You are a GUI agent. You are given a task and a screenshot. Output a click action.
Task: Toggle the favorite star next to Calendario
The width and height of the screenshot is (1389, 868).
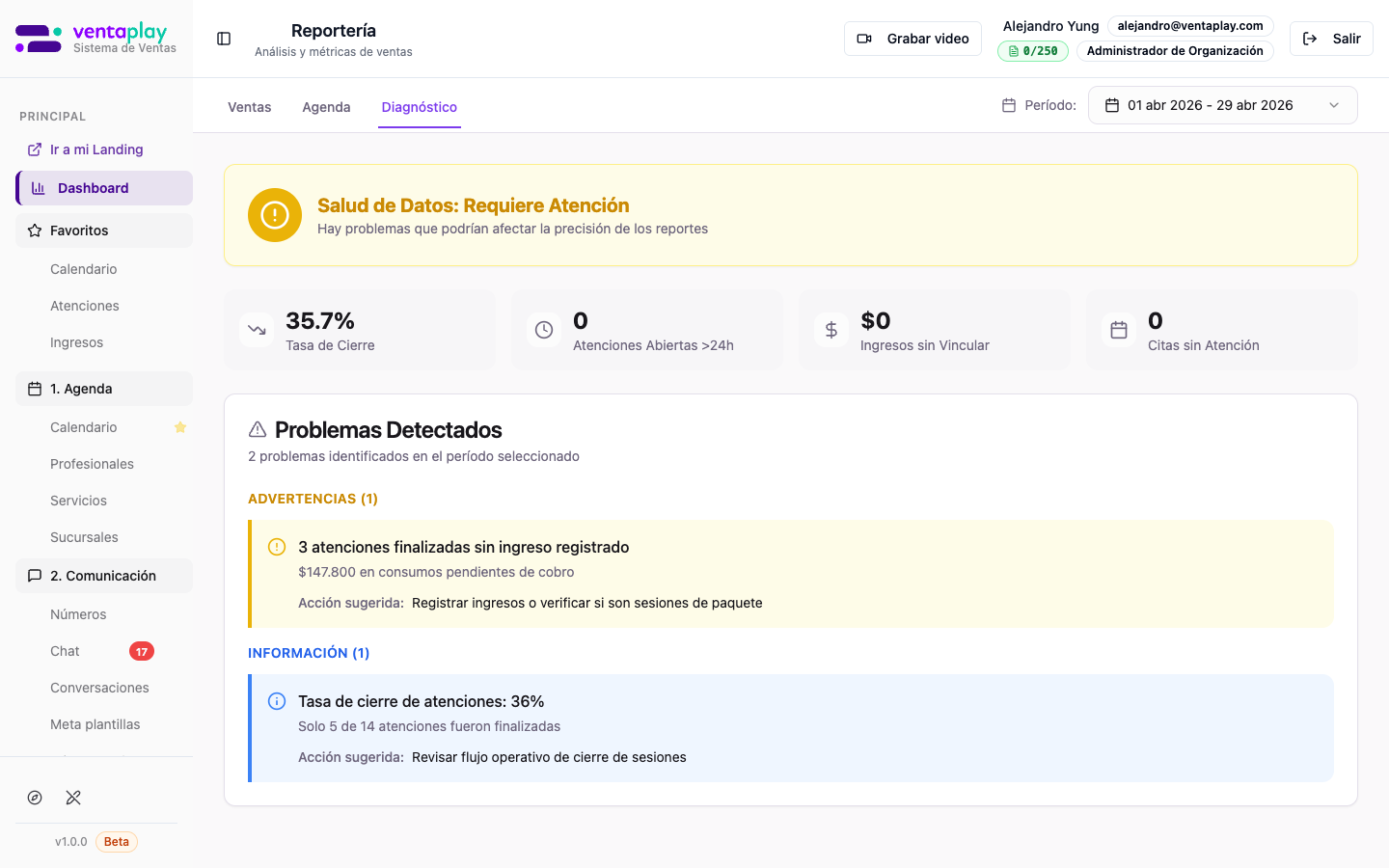click(180, 427)
